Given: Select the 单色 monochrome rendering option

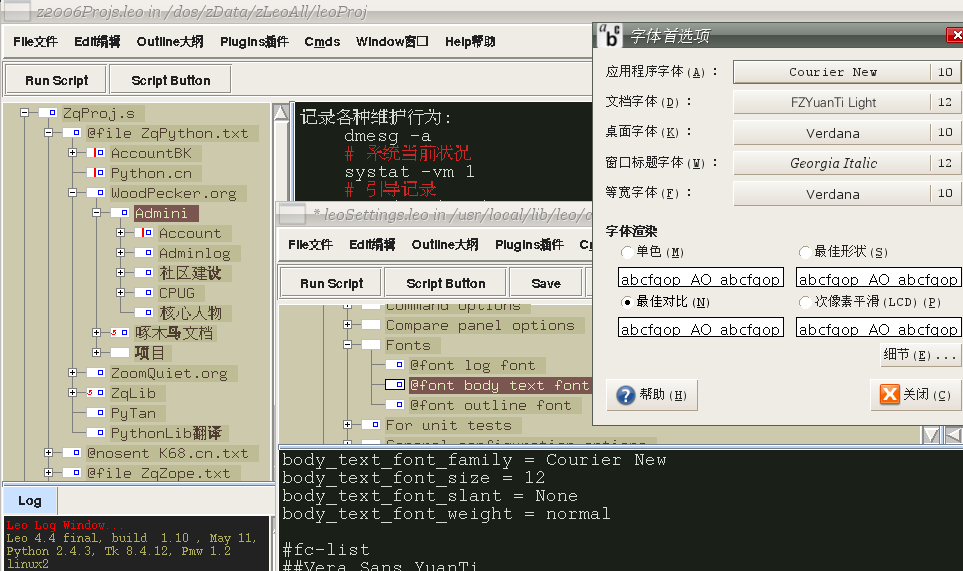Looking at the screenshot, I should coord(627,253).
